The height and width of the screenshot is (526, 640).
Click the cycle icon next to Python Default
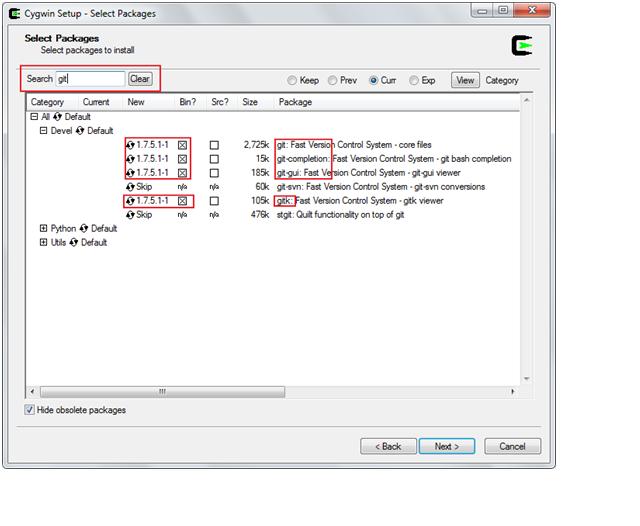coord(84,229)
